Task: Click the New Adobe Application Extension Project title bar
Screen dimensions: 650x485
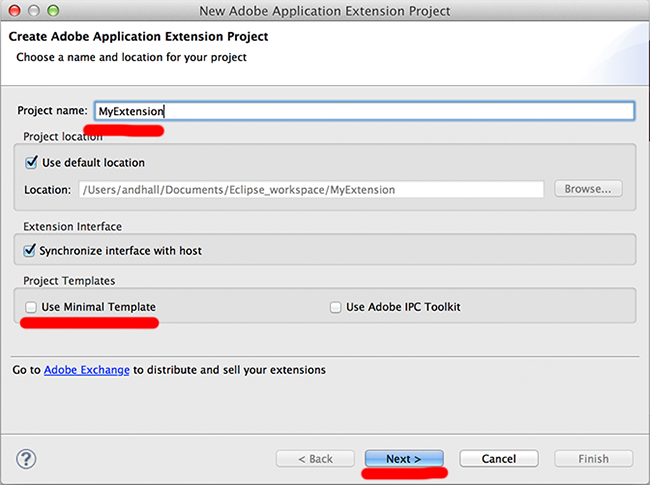Action: [x=325, y=11]
